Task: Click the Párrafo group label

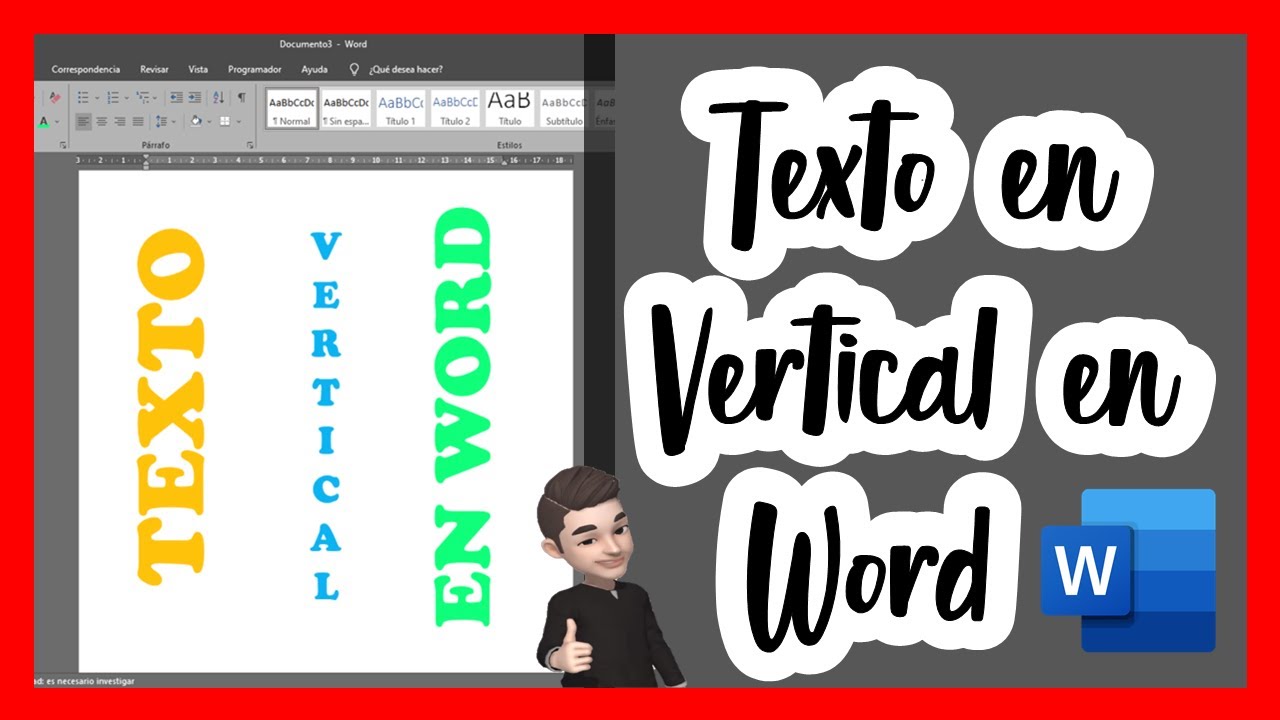Action: (154, 146)
